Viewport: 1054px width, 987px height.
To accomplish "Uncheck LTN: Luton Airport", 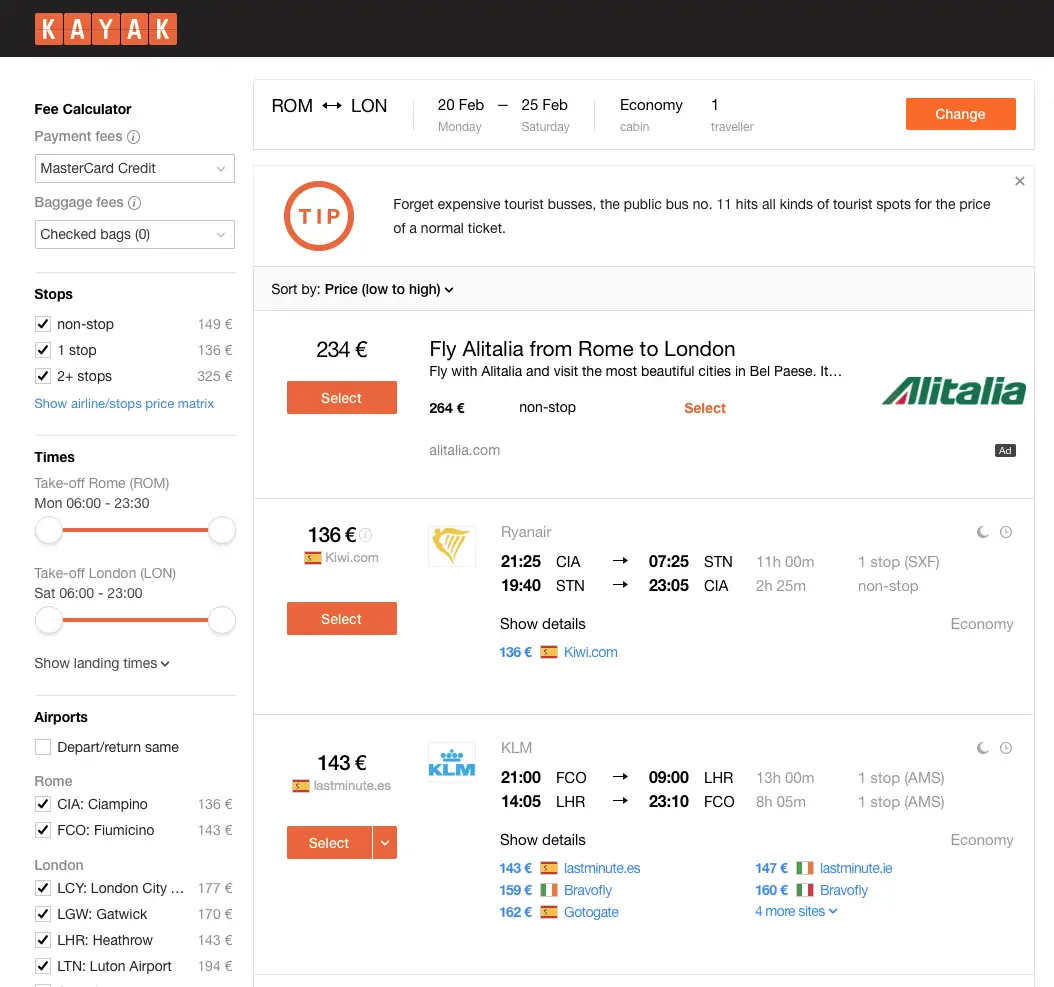I will point(43,966).
